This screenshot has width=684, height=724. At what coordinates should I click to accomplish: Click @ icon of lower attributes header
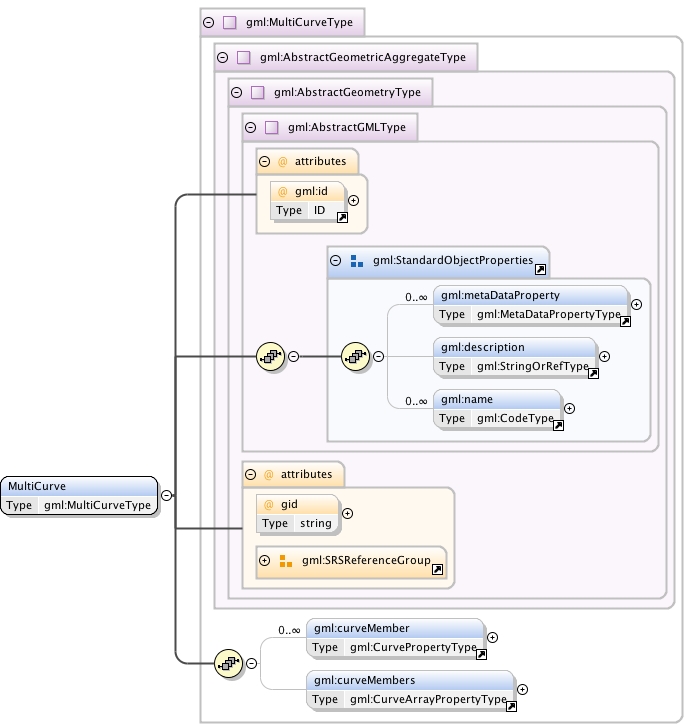[x=269, y=475]
